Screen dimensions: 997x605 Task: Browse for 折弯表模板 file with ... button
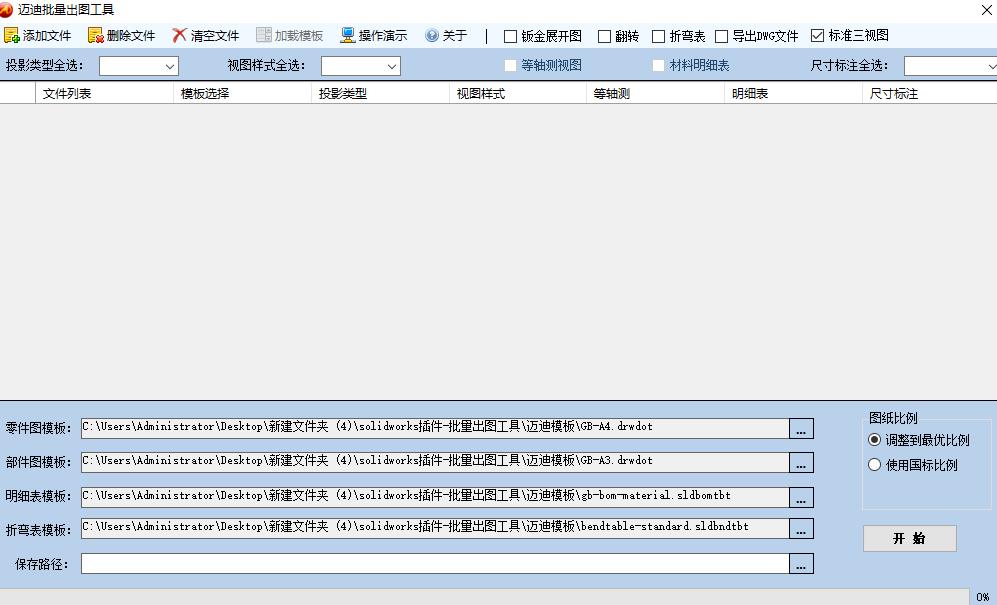point(801,529)
